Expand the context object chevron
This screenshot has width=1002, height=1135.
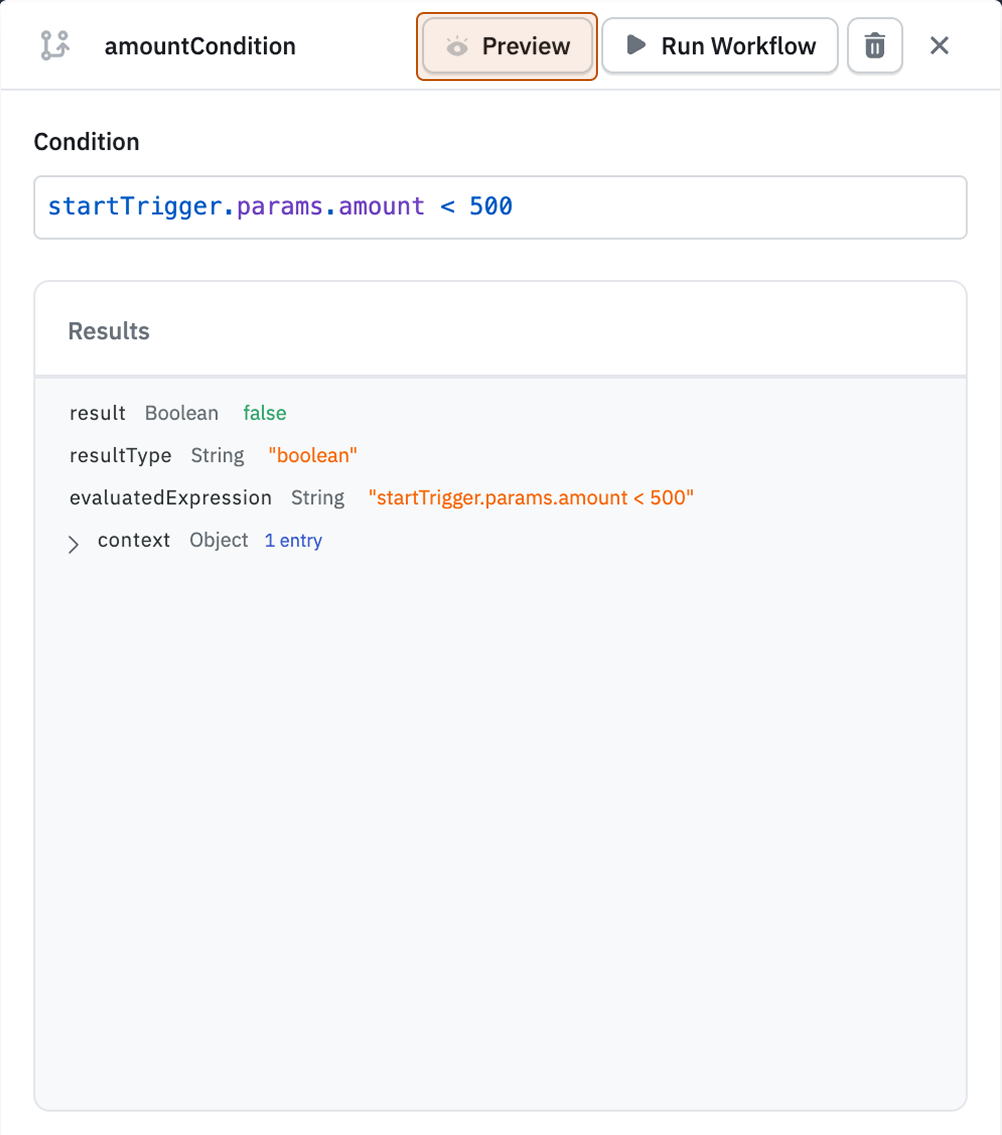(x=73, y=543)
